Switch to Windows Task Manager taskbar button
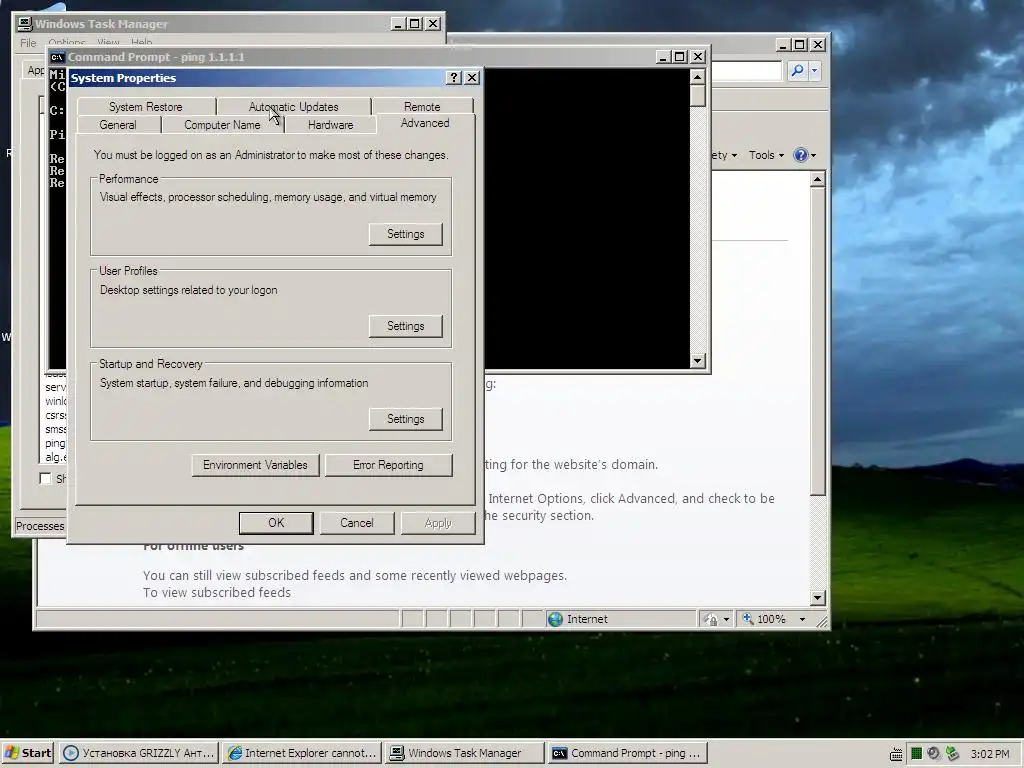The height and width of the screenshot is (768, 1024). pyautogui.click(x=464, y=753)
